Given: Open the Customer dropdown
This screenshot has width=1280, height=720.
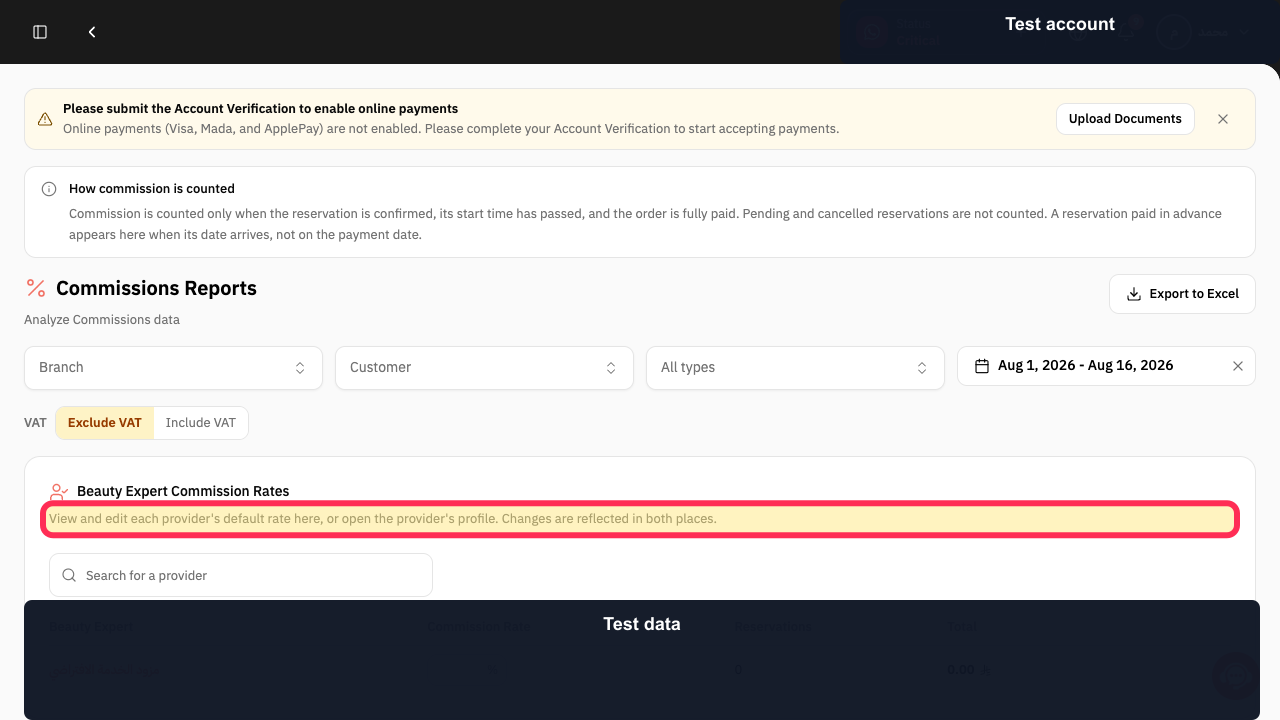Looking at the screenshot, I should 484,368.
